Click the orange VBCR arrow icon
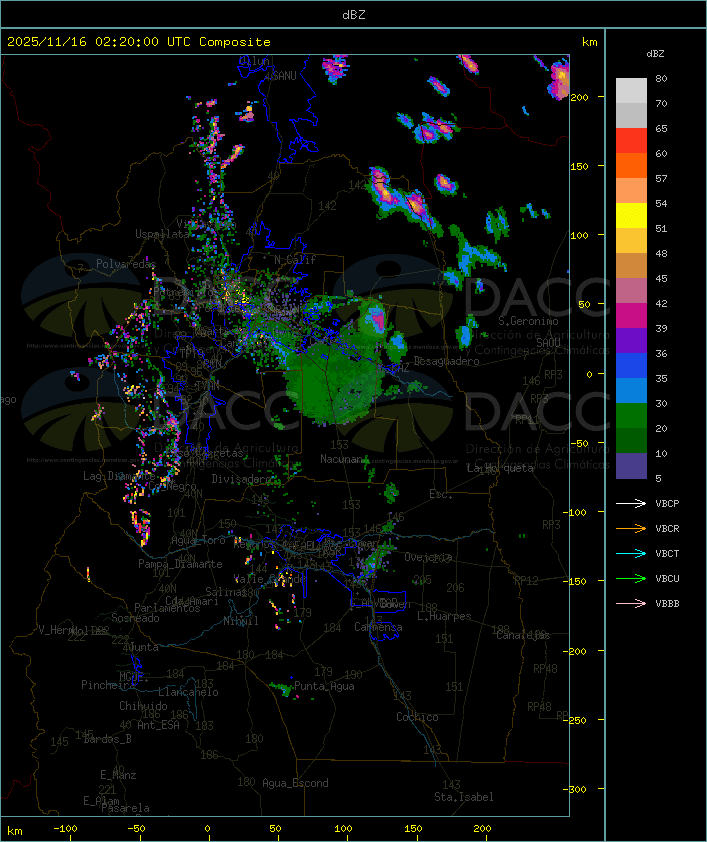Viewport: 707px width, 842px height. point(631,528)
